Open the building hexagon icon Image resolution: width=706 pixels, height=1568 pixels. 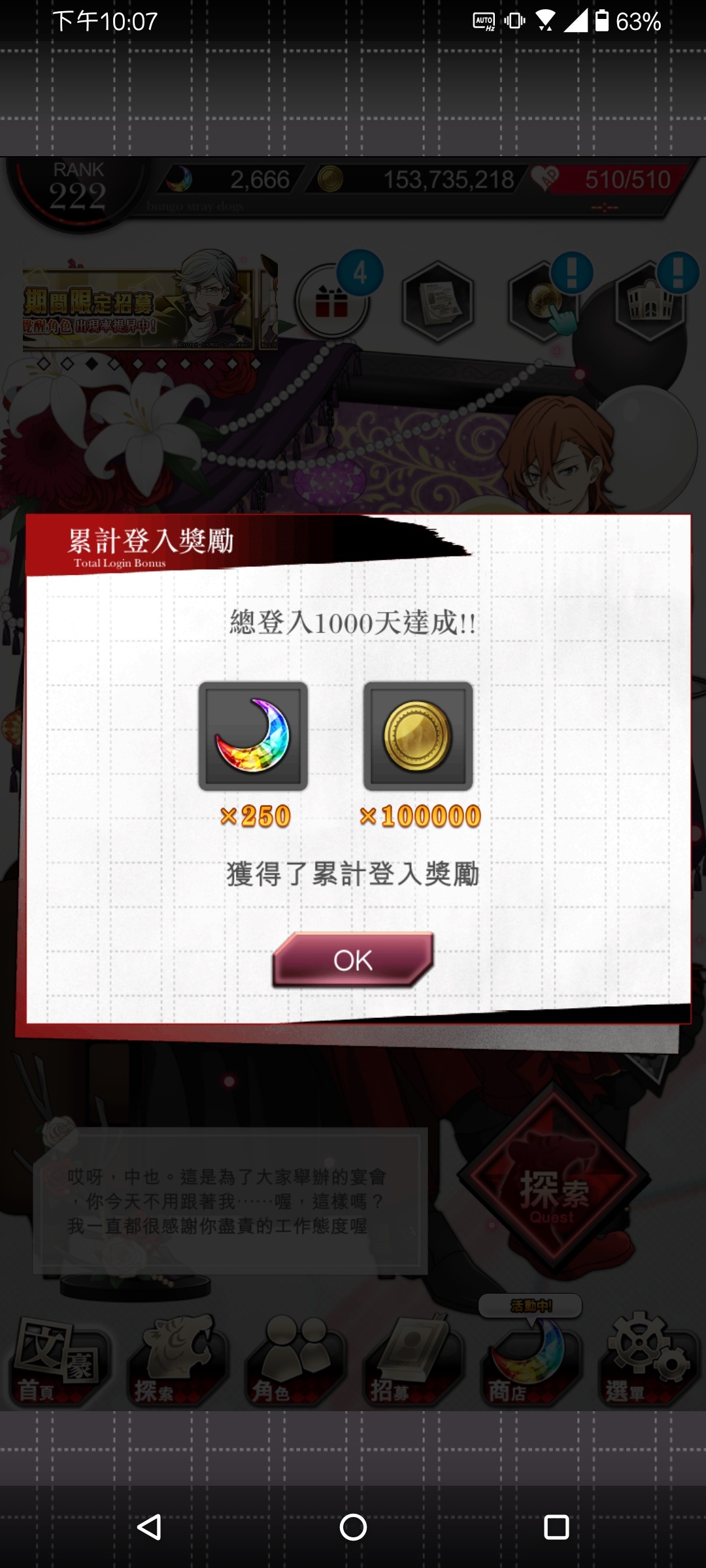(650, 301)
